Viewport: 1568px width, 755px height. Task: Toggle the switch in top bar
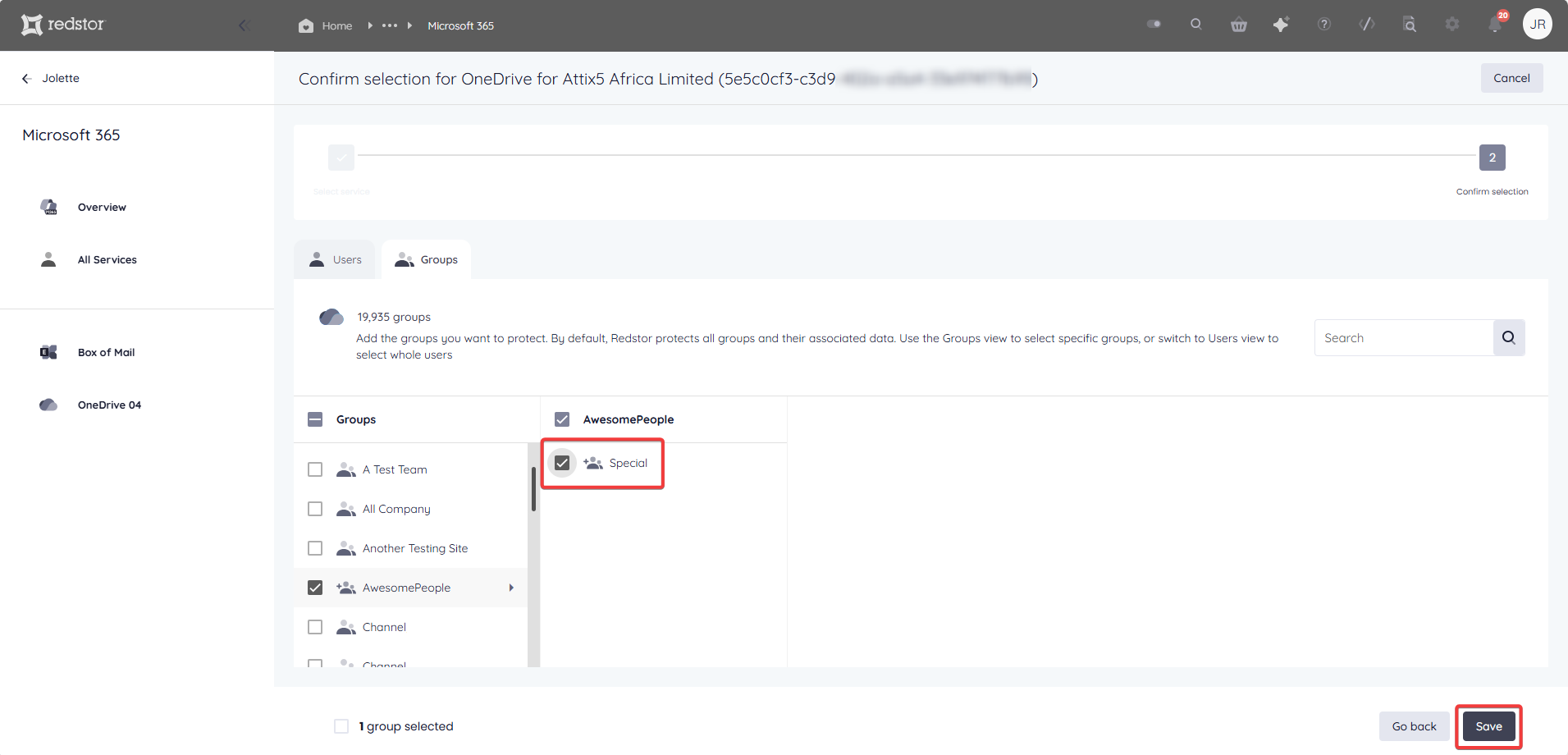1154,24
